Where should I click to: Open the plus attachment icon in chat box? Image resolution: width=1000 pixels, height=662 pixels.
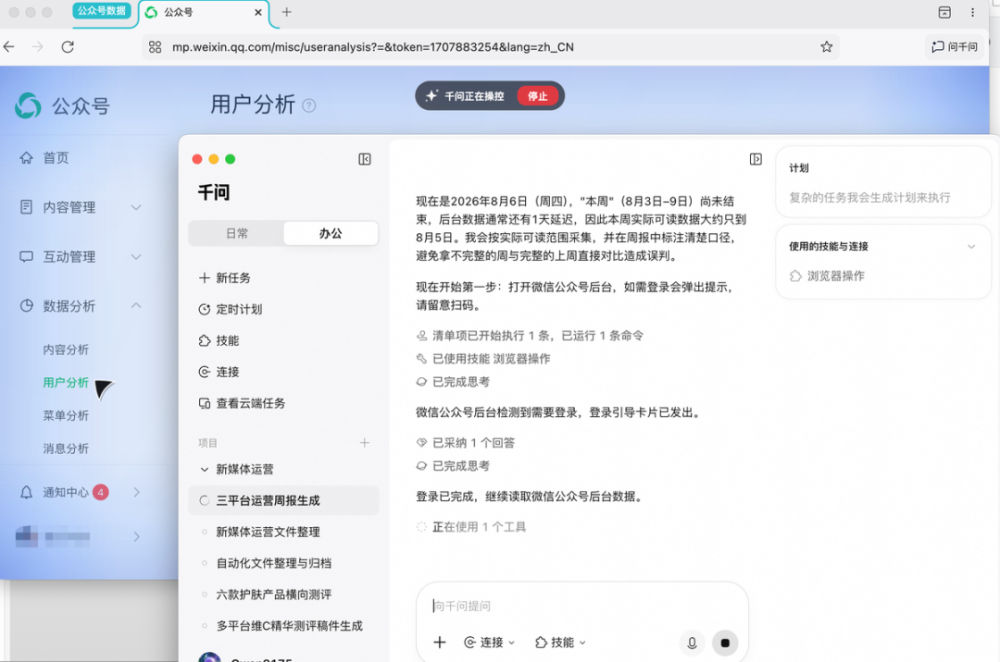(x=439, y=642)
